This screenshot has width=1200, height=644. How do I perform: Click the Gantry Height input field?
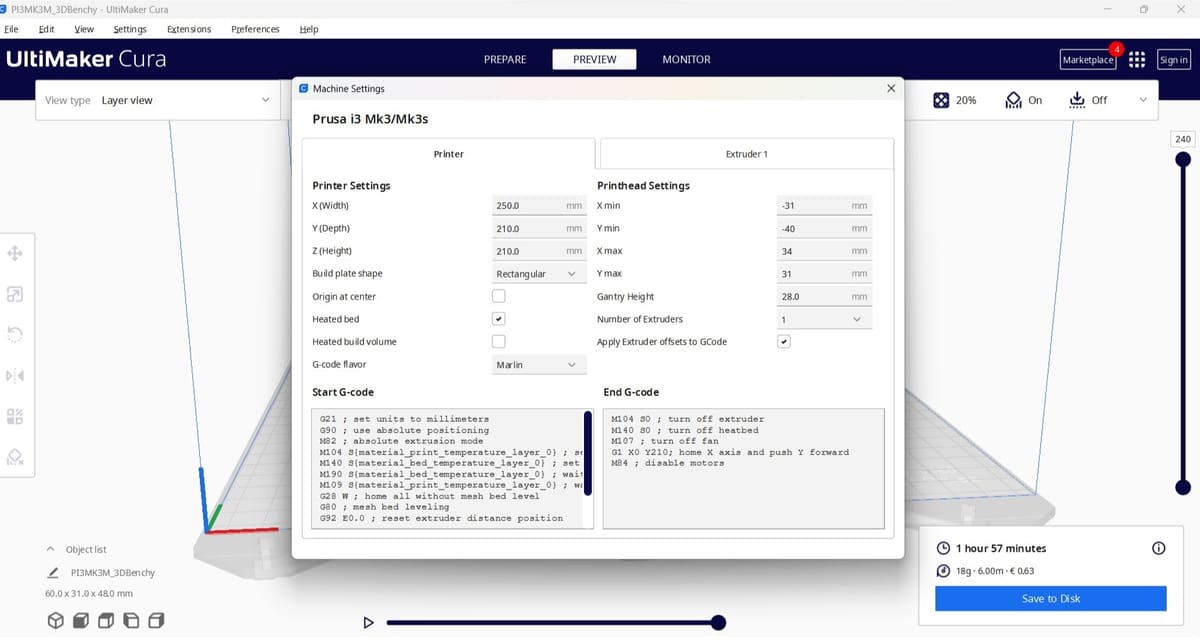[x=824, y=297]
